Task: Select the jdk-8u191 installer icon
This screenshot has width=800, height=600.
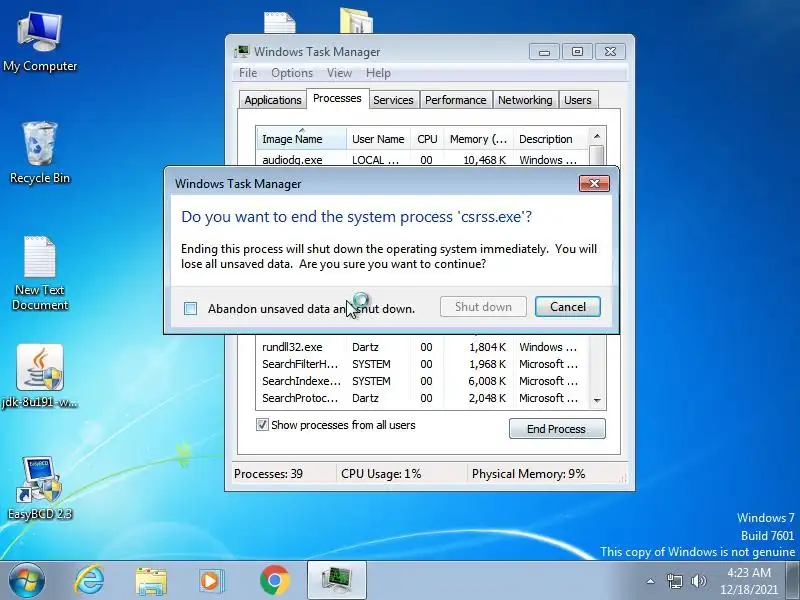Action: 40,376
